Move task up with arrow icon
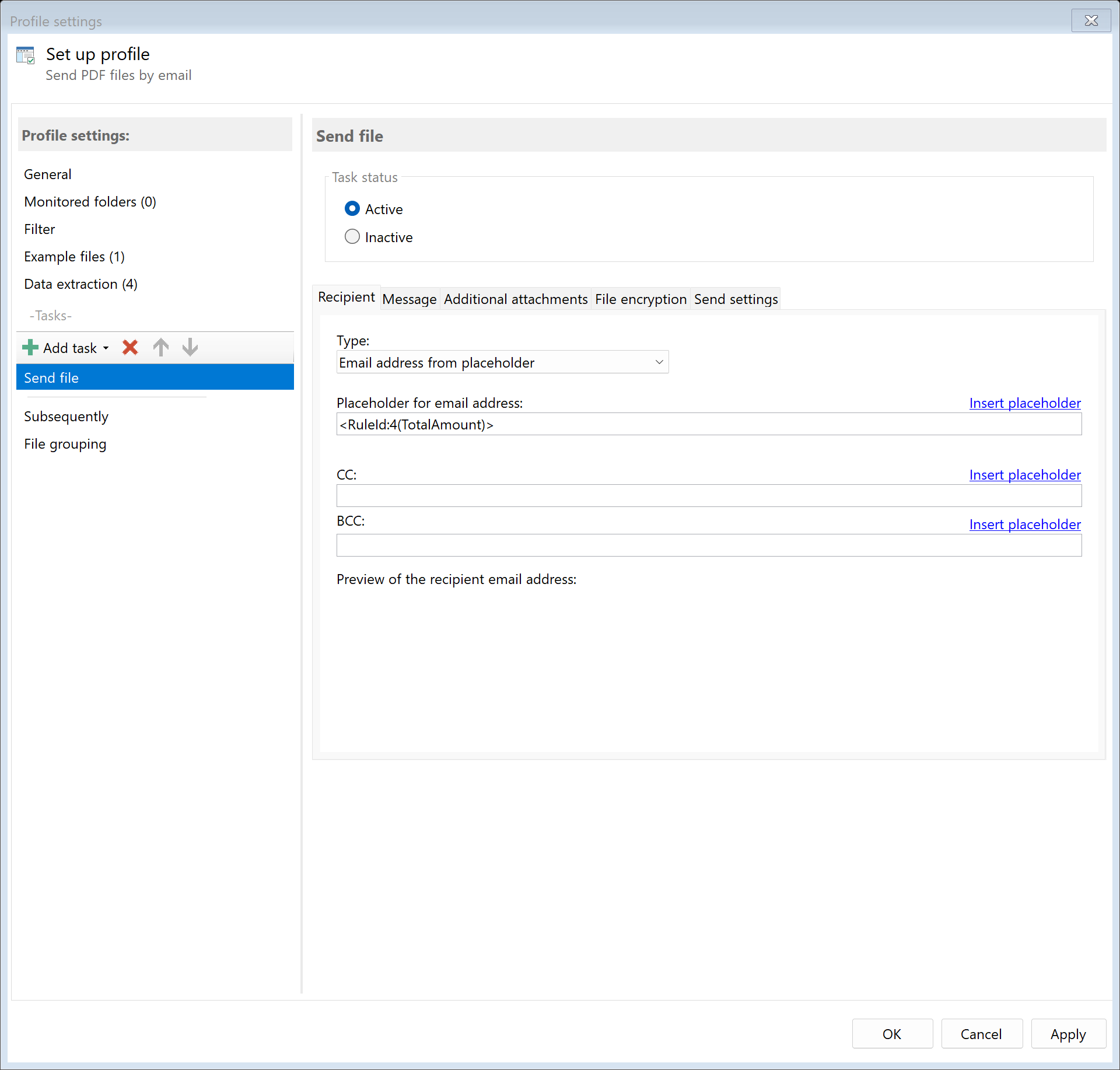Image resolution: width=1120 pixels, height=1070 pixels. pos(161,348)
